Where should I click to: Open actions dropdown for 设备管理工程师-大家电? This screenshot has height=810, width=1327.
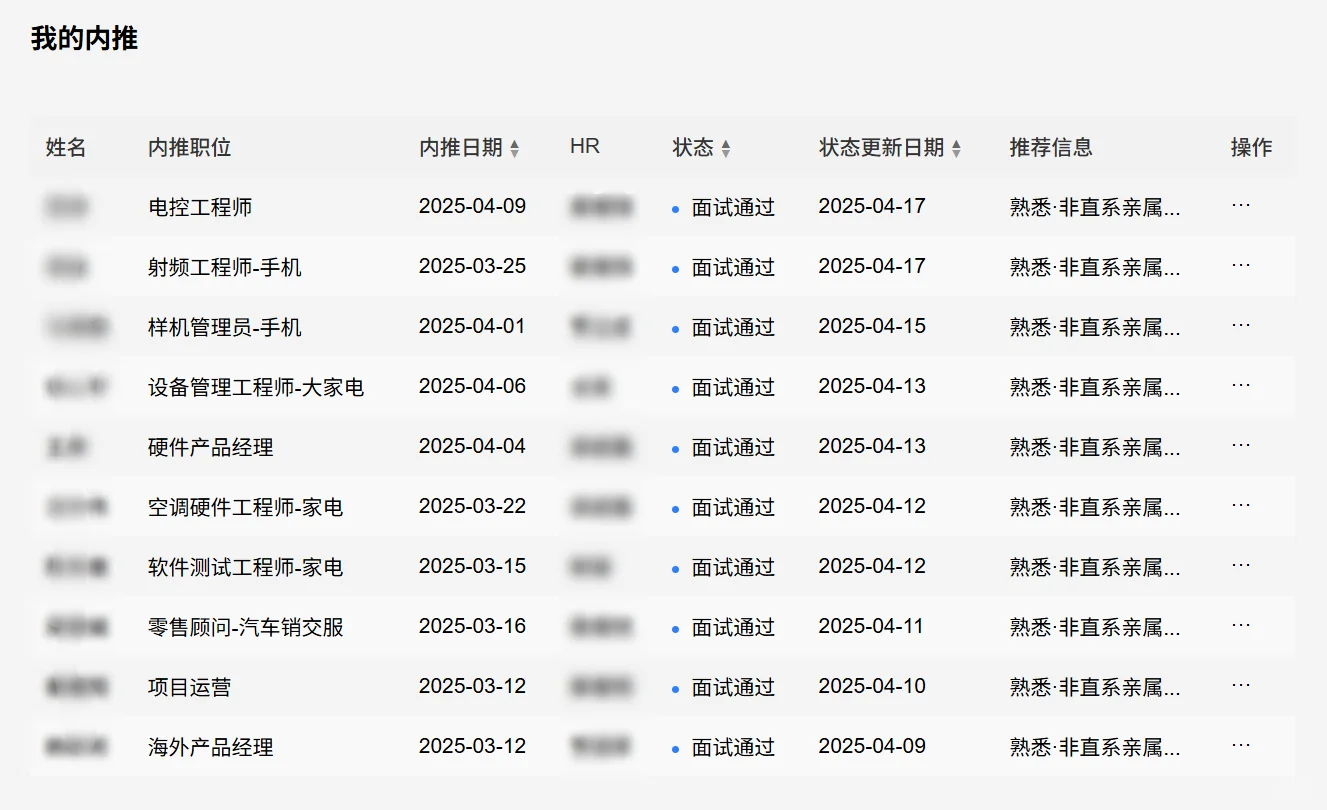pyautogui.click(x=1241, y=386)
